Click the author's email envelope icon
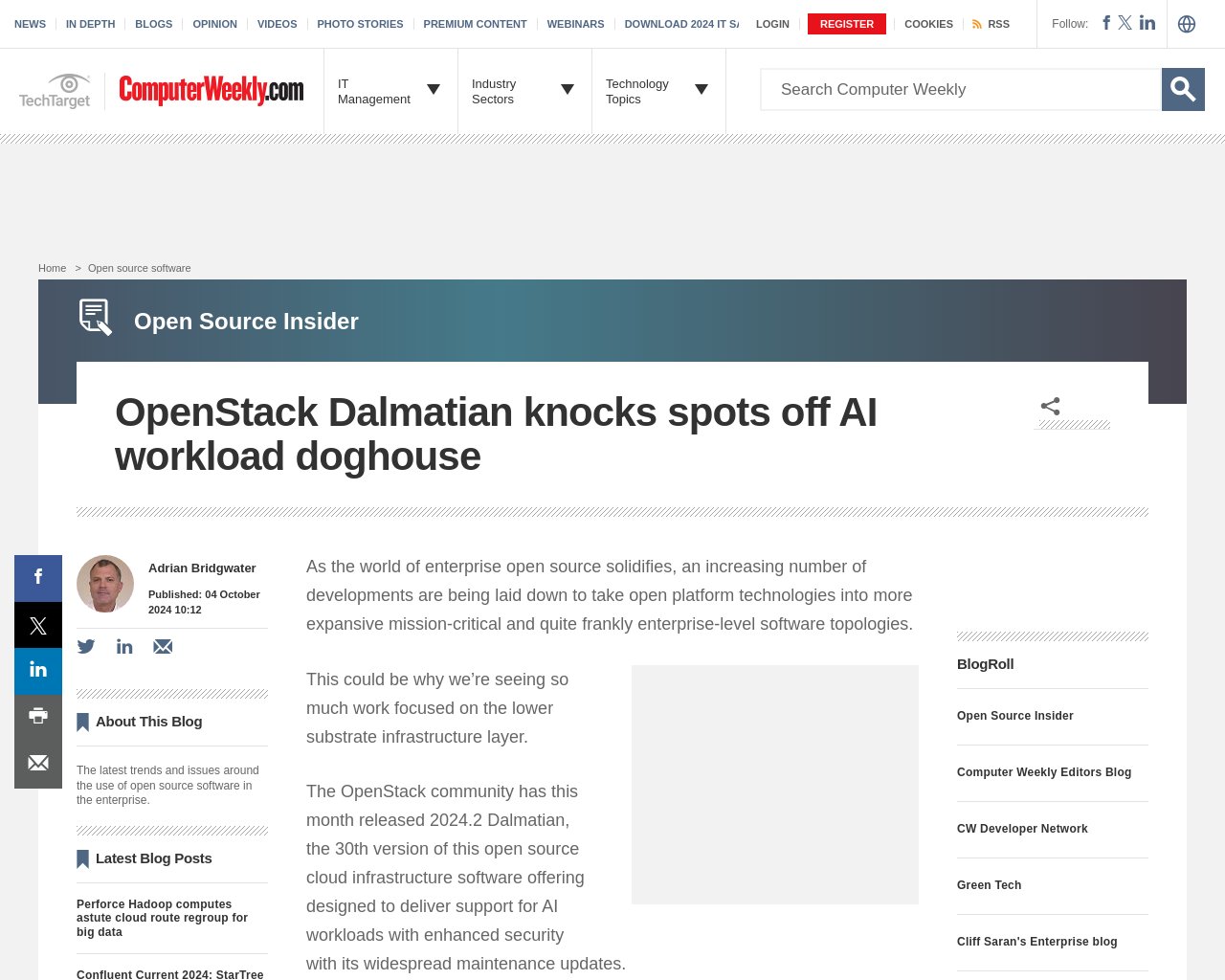 (163, 647)
